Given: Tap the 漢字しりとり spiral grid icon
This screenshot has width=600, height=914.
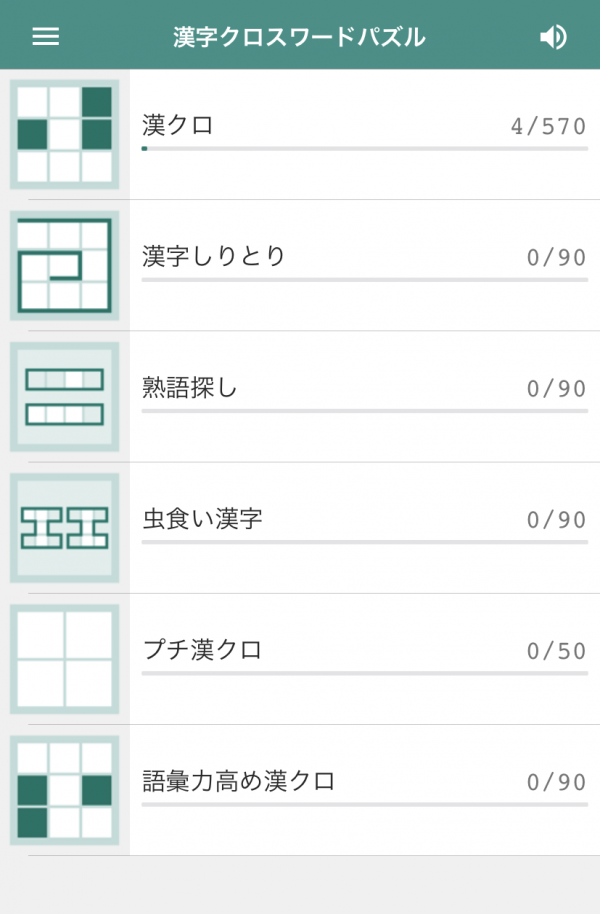Looking at the screenshot, I should [65, 265].
